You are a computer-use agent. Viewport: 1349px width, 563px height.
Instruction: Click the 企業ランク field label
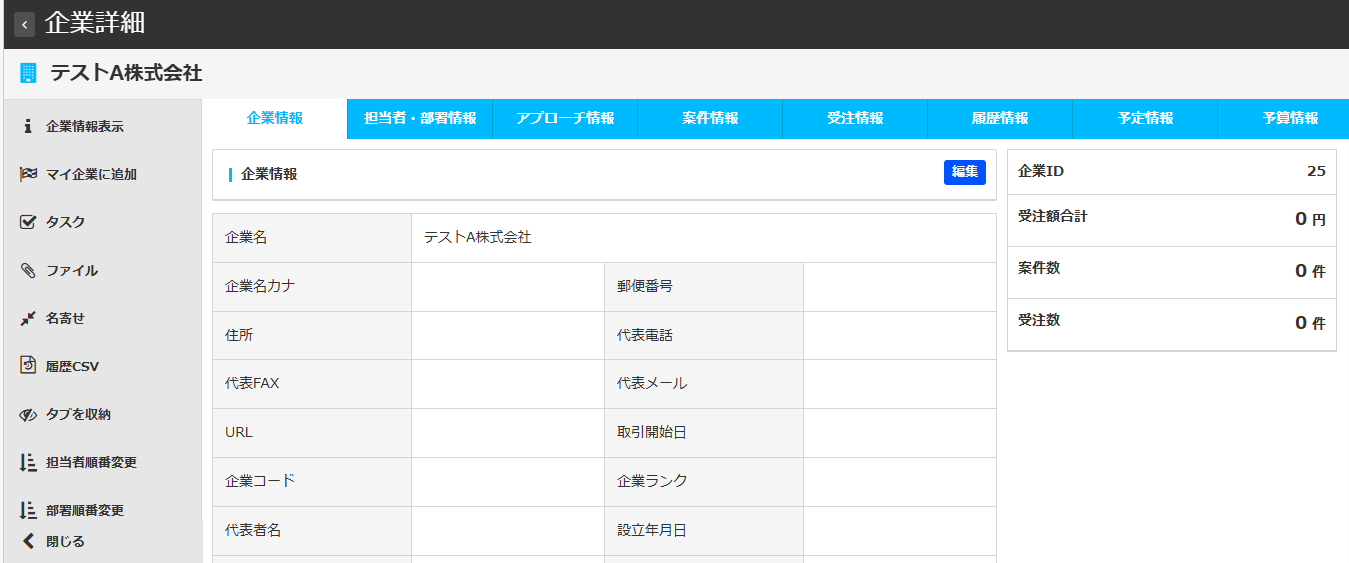pyautogui.click(x=652, y=480)
